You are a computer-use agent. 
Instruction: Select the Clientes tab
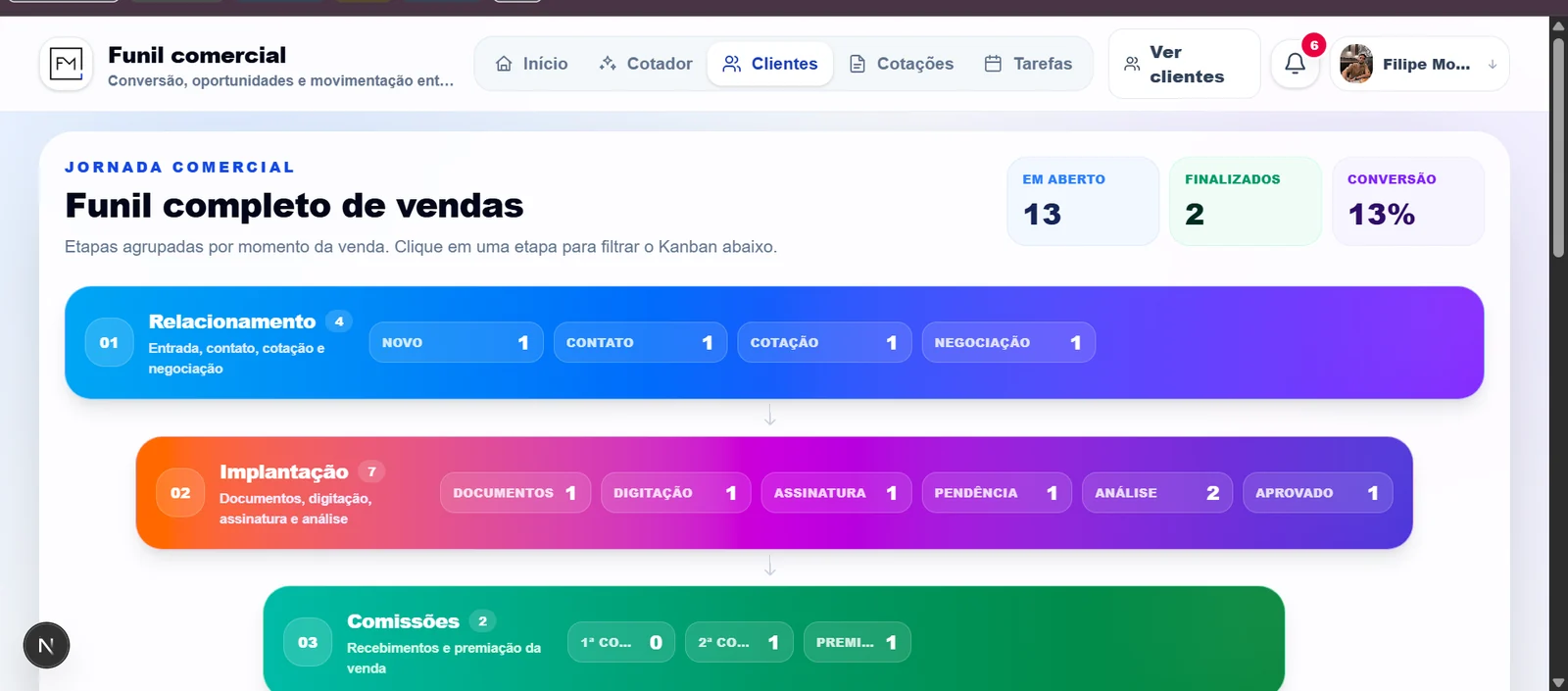(770, 64)
